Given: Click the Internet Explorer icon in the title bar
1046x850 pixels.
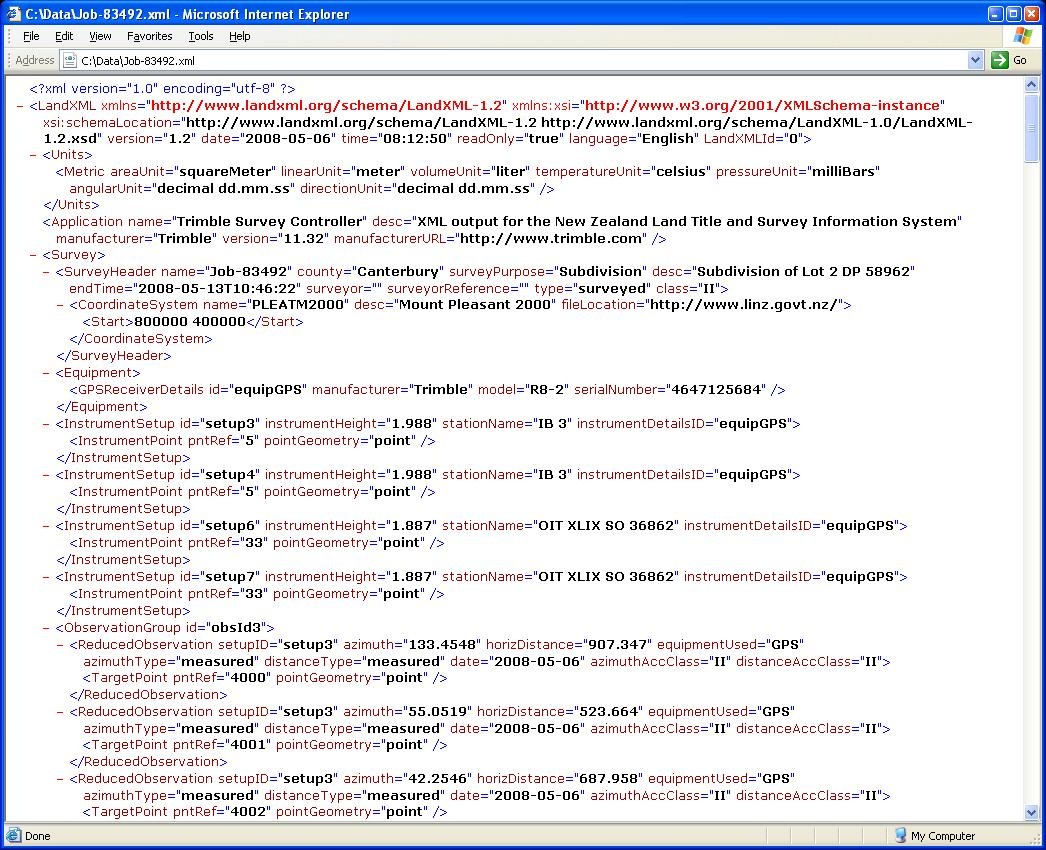Looking at the screenshot, I should point(13,13).
